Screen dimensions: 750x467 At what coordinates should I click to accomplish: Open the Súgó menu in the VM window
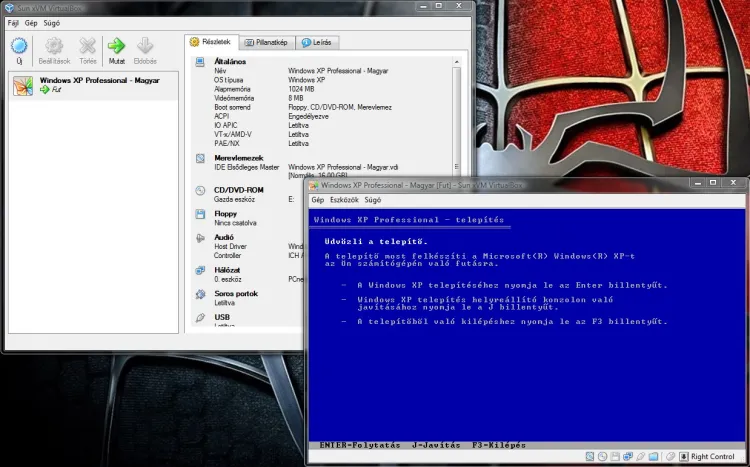(x=373, y=200)
